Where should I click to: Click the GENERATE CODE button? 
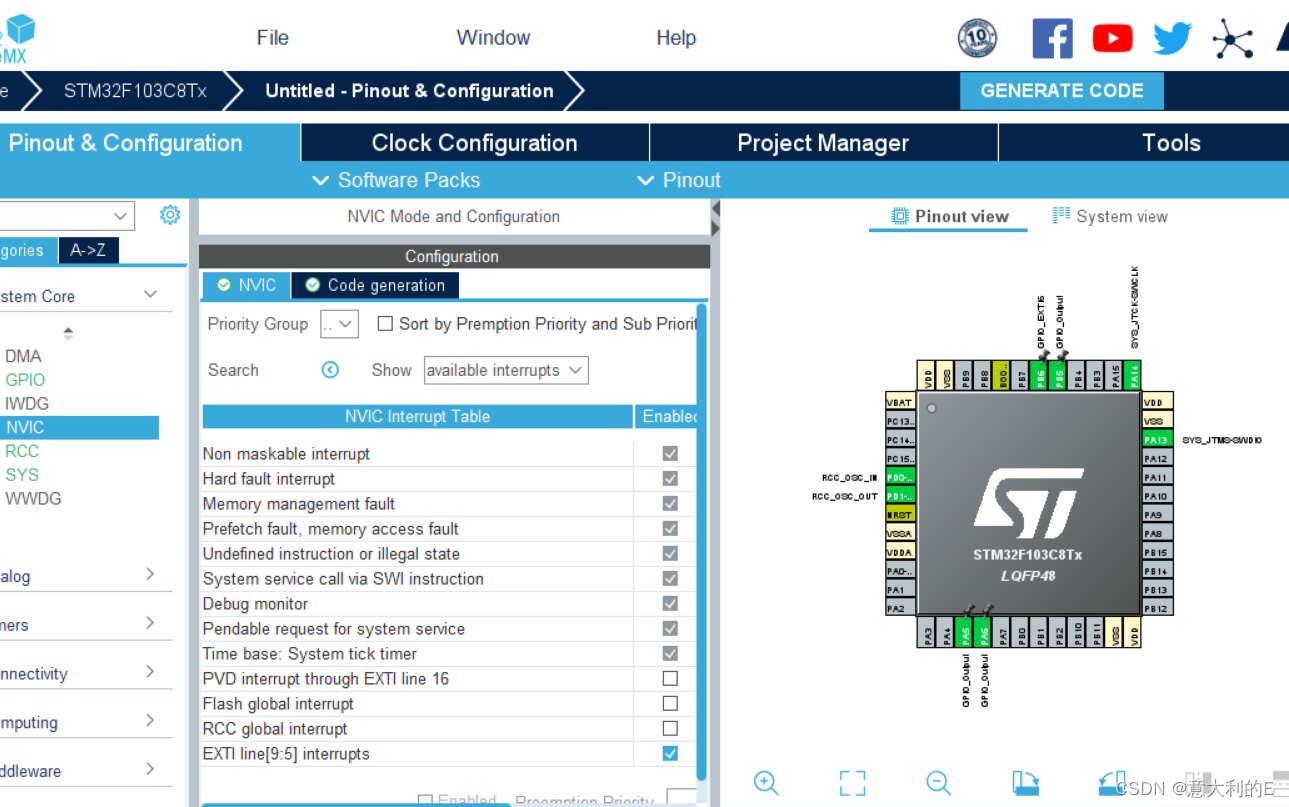click(x=1062, y=90)
